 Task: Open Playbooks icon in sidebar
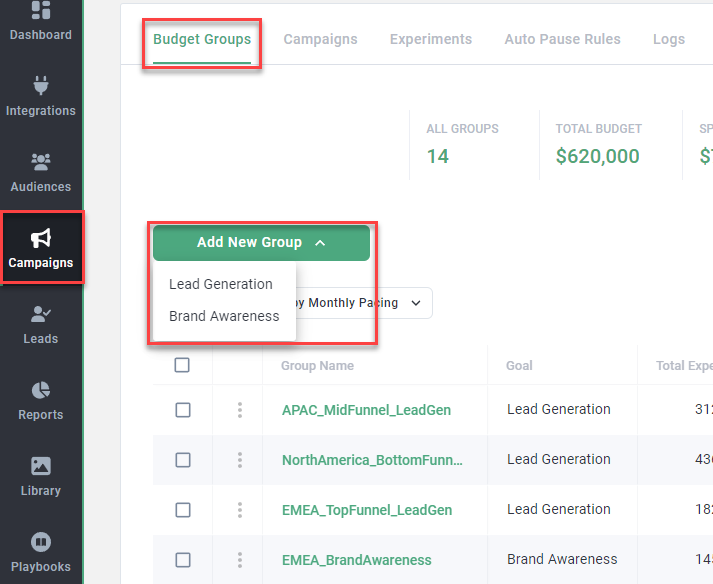41,542
